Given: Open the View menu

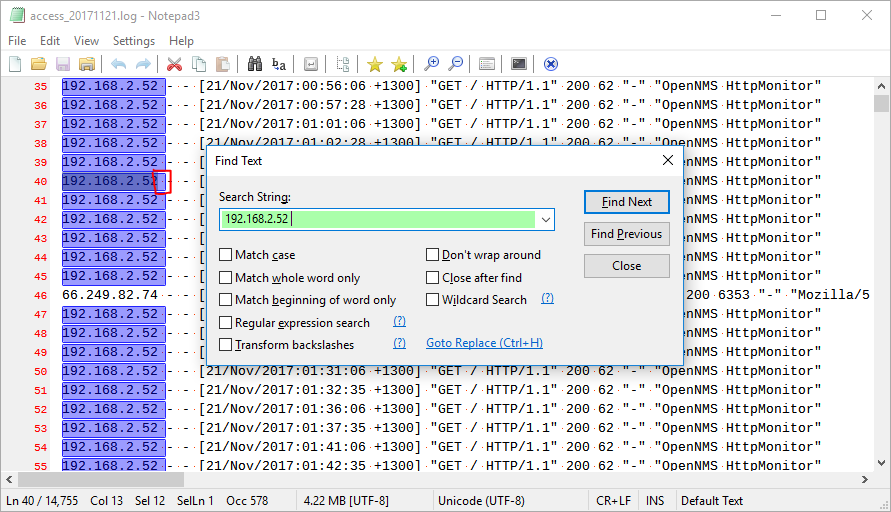Looking at the screenshot, I should point(86,41).
